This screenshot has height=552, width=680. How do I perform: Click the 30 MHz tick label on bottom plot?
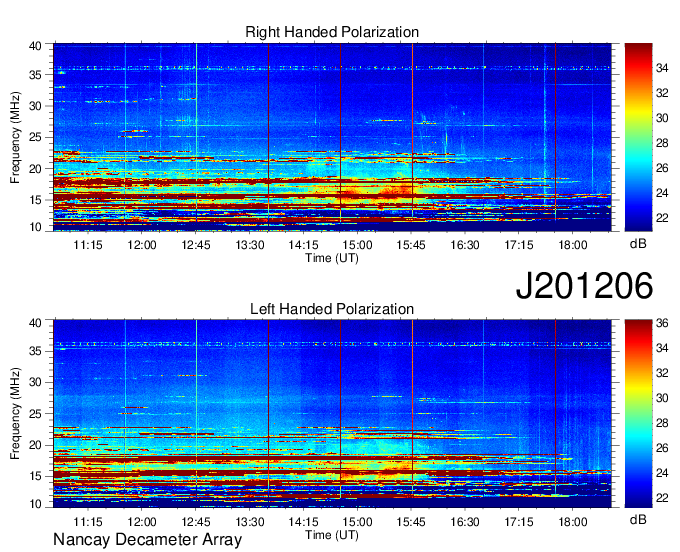[36, 383]
